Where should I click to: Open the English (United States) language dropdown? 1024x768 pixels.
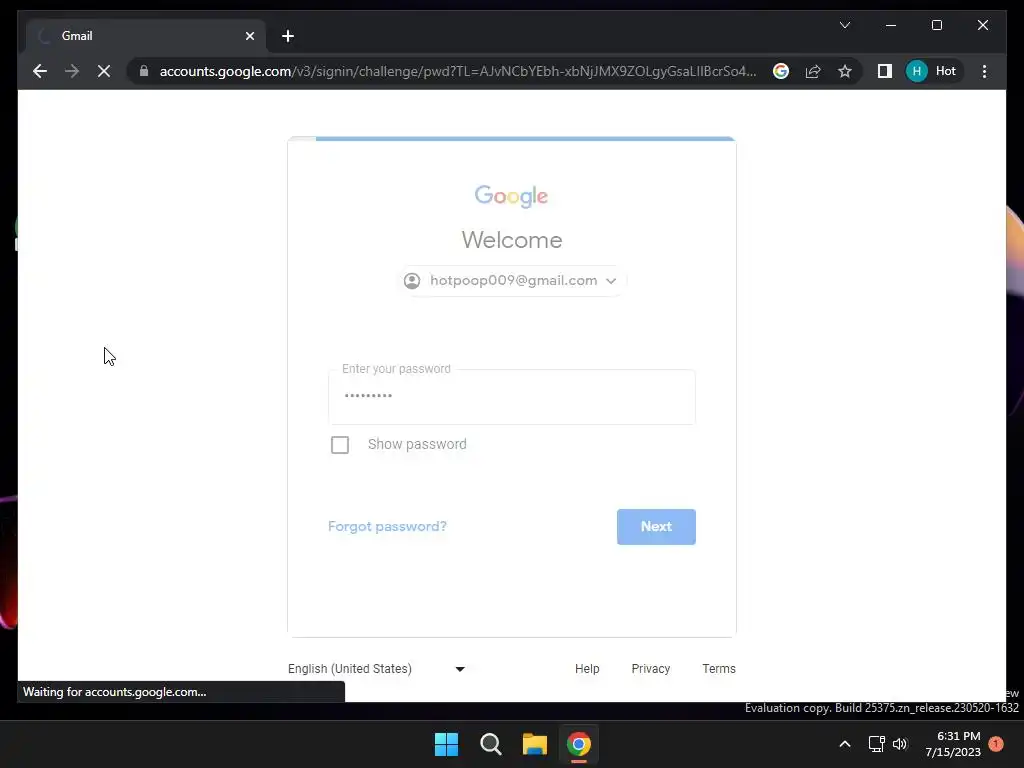point(376,669)
